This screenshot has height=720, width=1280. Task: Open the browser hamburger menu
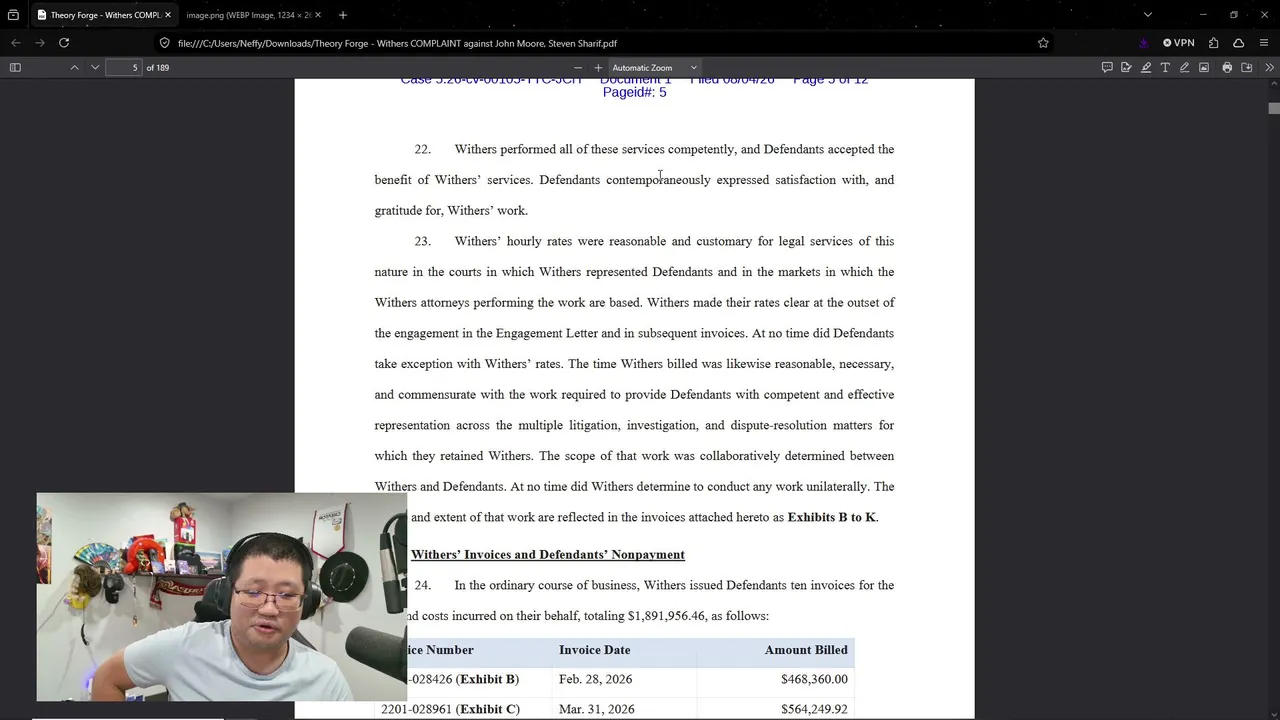click(1264, 43)
